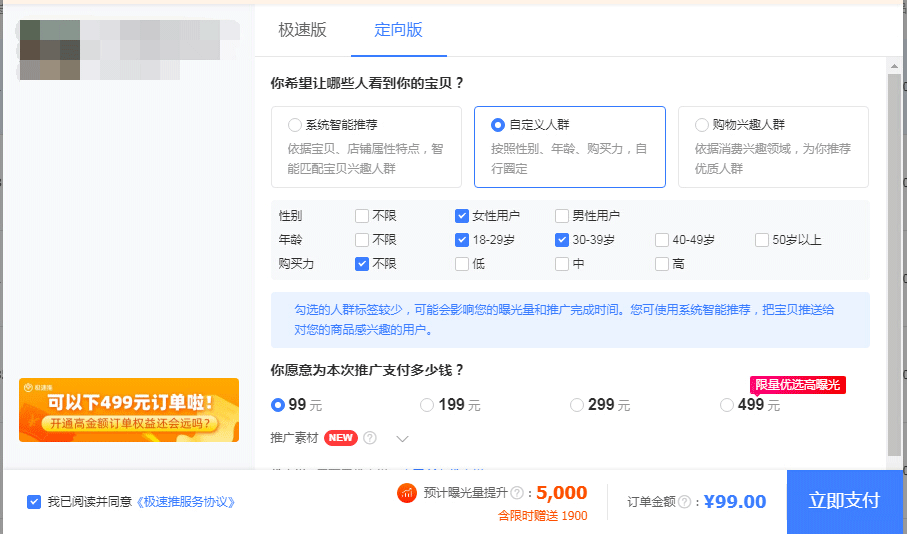The height and width of the screenshot is (534, 907).
Task: Toggle the 我已阅读并同意 agreement checkbox
Action: pyautogui.click(x=34, y=501)
